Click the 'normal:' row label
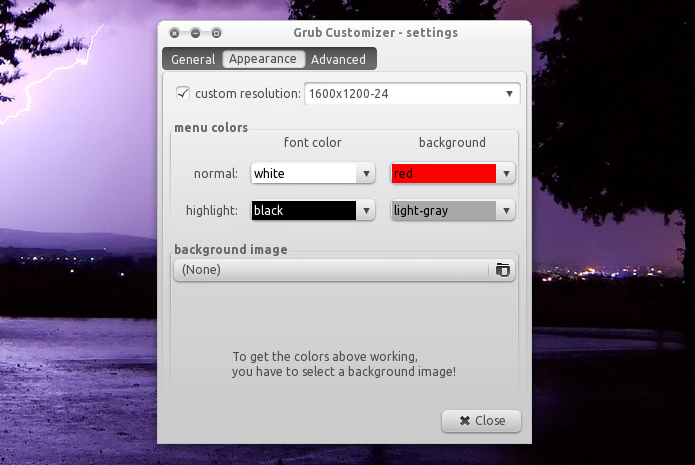The height and width of the screenshot is (465, 695). point(216,174)
